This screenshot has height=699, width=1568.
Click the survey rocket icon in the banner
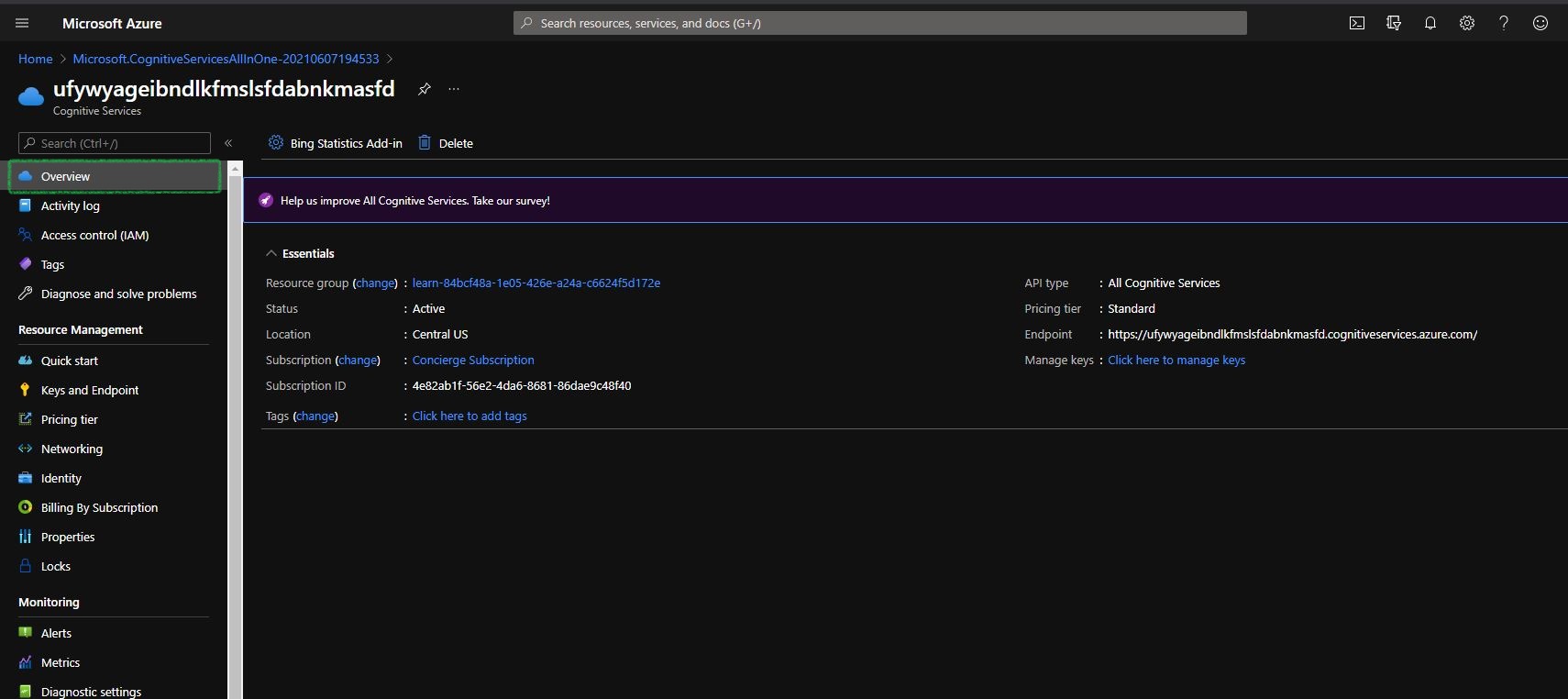coord(266,200)
